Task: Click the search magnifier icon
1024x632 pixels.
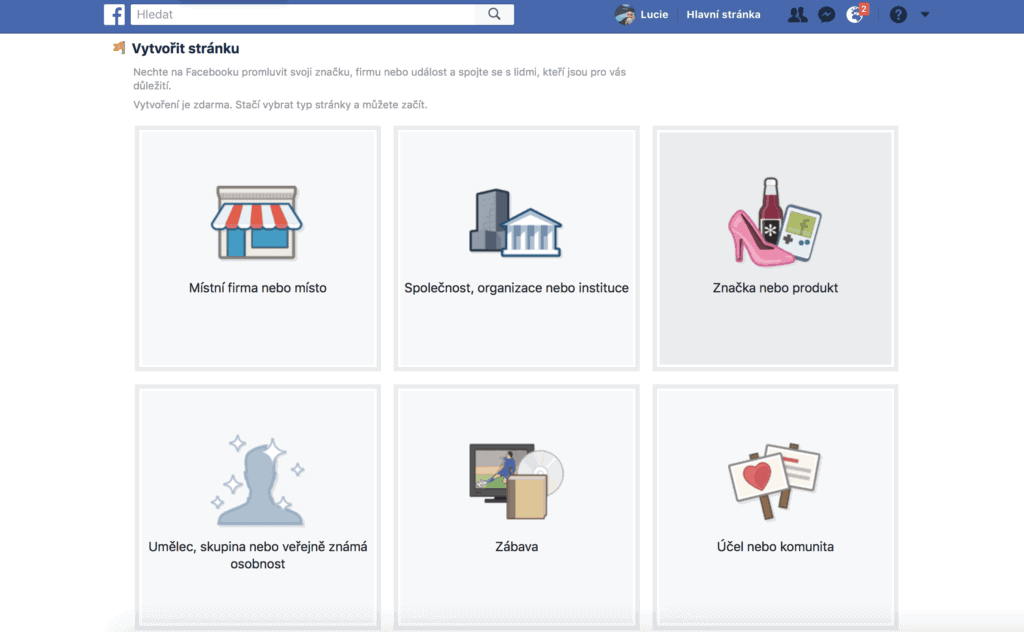Action: [494, 14]
